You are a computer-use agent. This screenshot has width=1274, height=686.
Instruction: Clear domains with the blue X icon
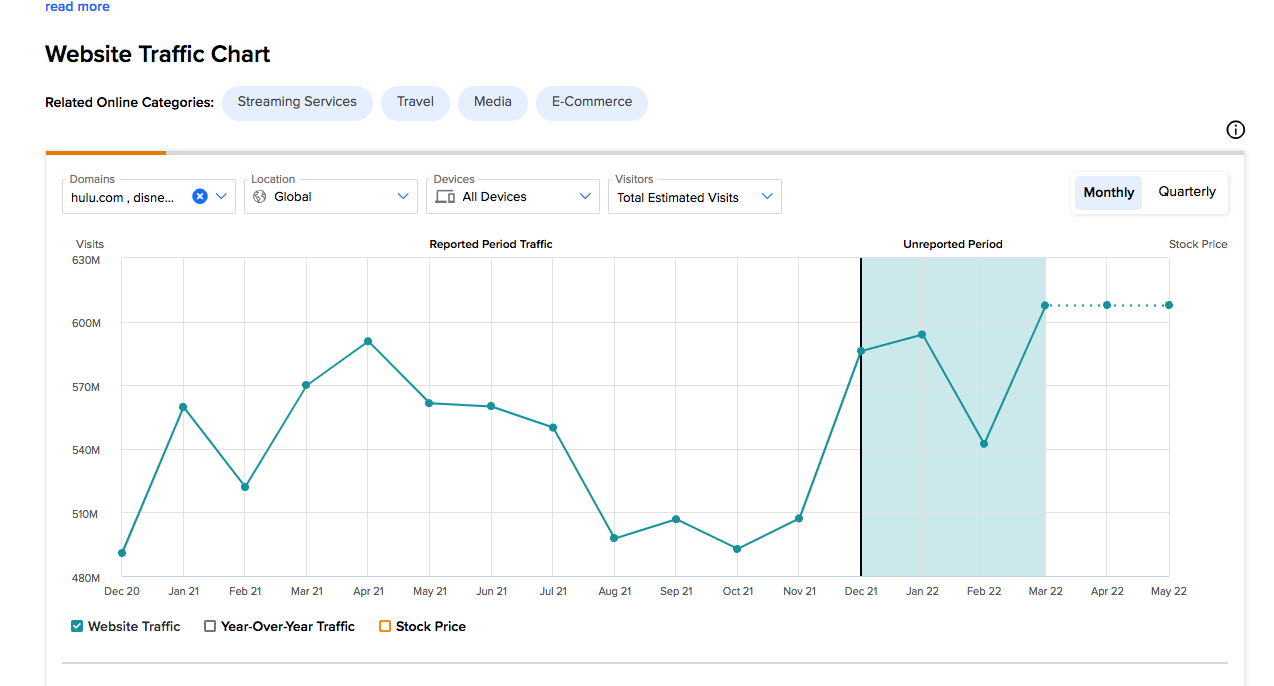pyautogui.click(x=200, y=197)
